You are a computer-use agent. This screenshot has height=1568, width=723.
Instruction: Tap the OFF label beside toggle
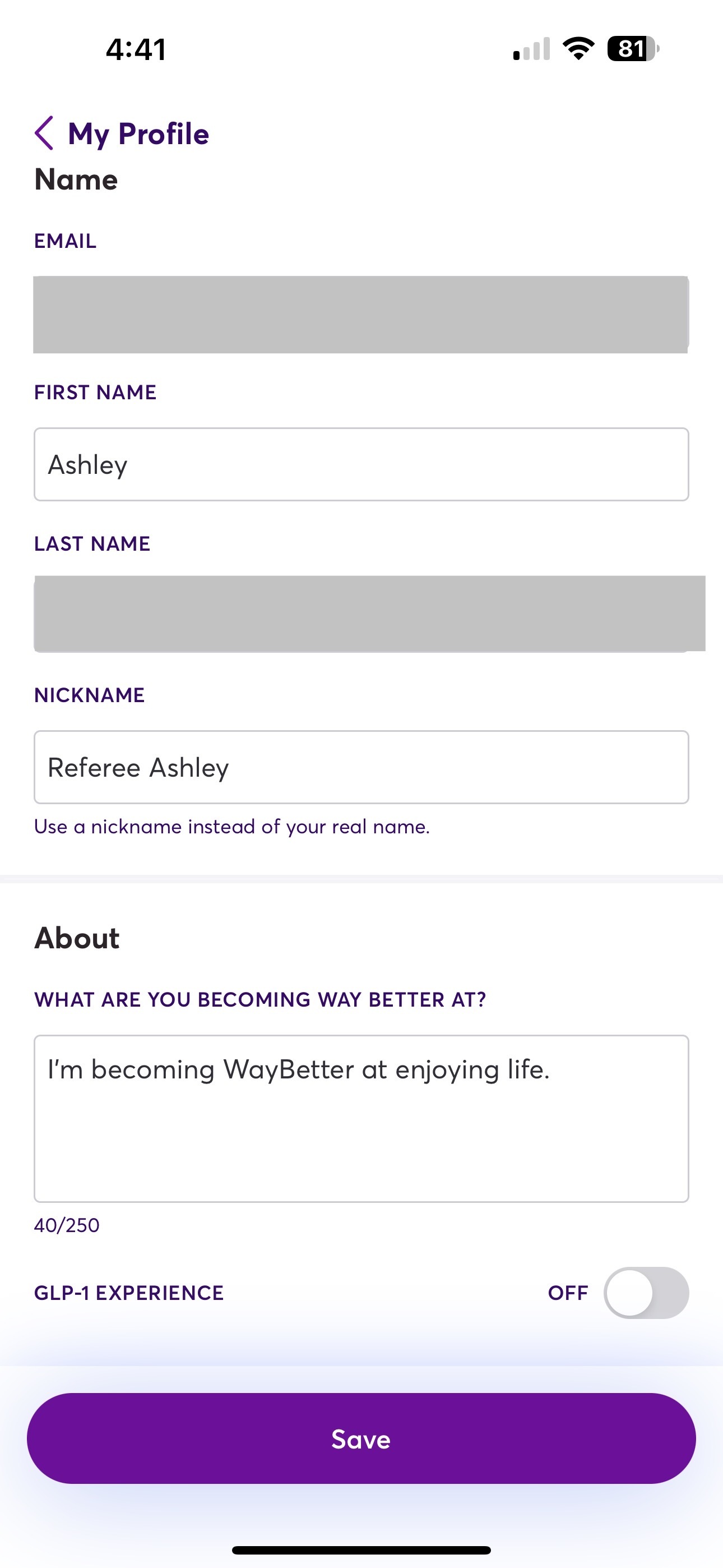pyautogui.click(x=568, y=1292)
